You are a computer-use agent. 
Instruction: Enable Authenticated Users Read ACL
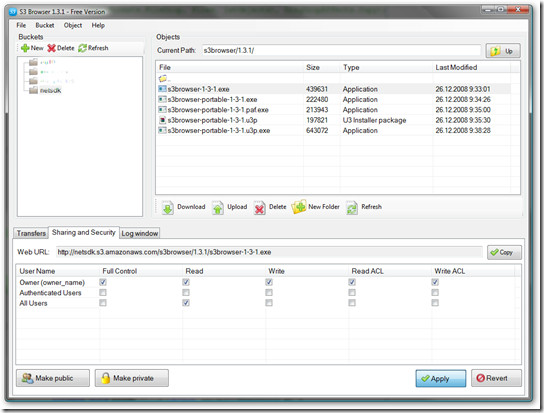352,293
